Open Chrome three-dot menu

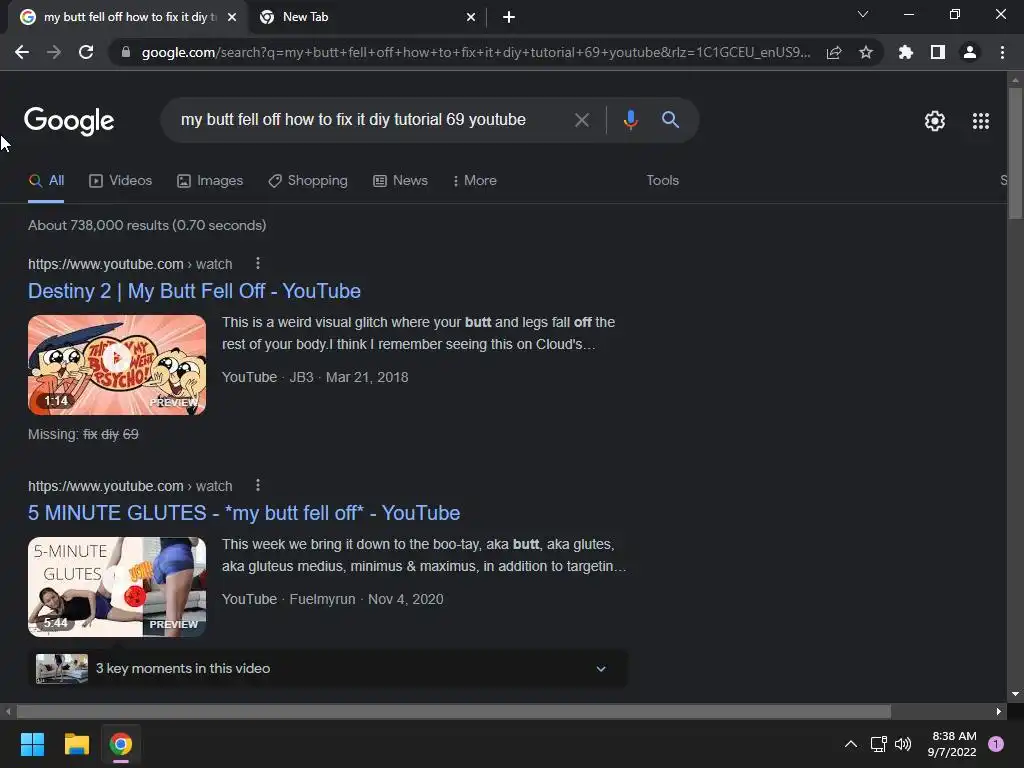coord(1002,52)
